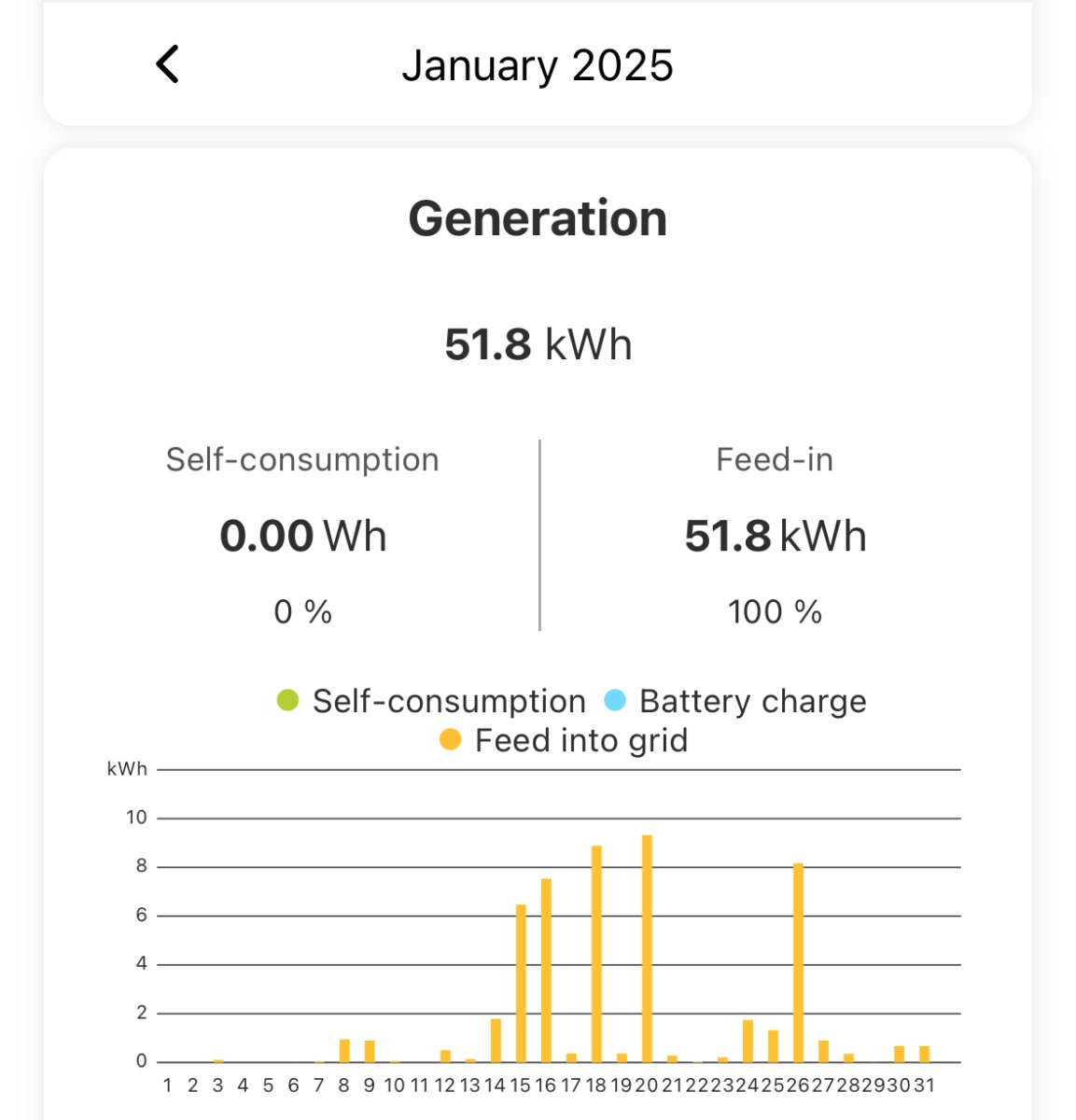The height and width of the screenshot is (1120, 1076).
Task: Toggle the Feed into grid legend series
Action: [x=580, y=740]
